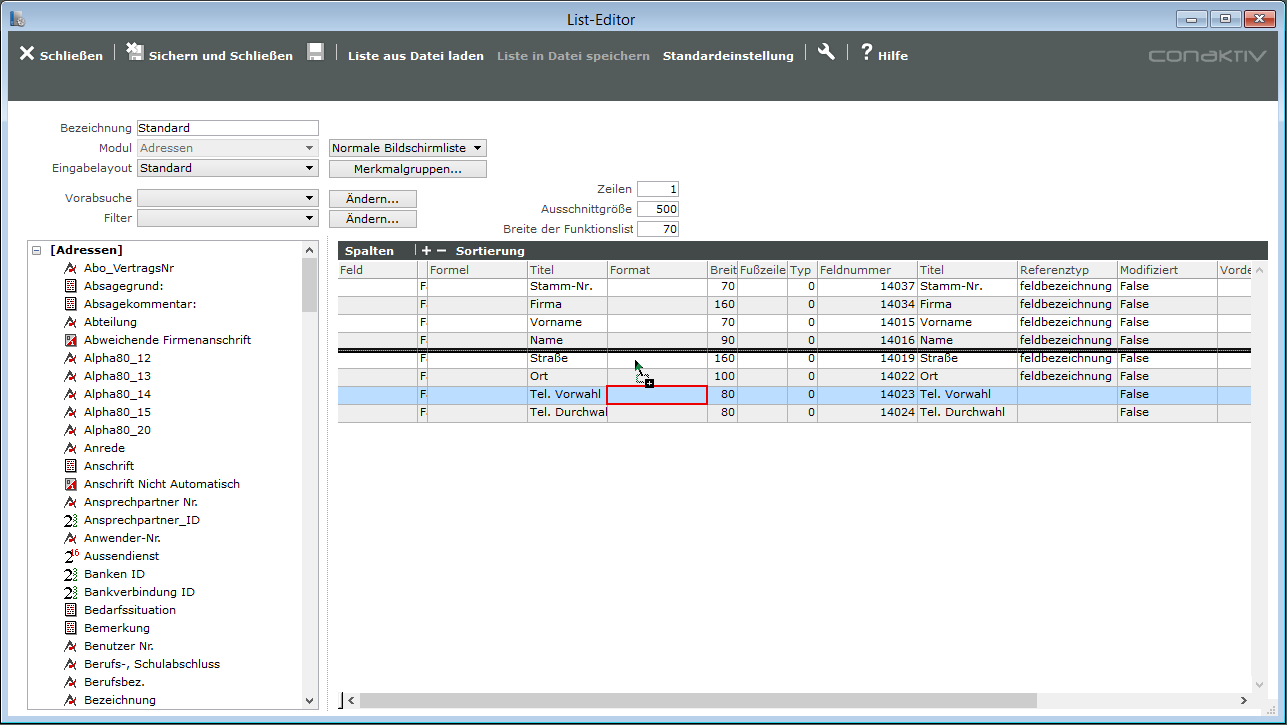1287x725 pixels.
Task: Click the Sichern und Schließen disk icon
Action: pyautogui.click(x=135, y=53)
